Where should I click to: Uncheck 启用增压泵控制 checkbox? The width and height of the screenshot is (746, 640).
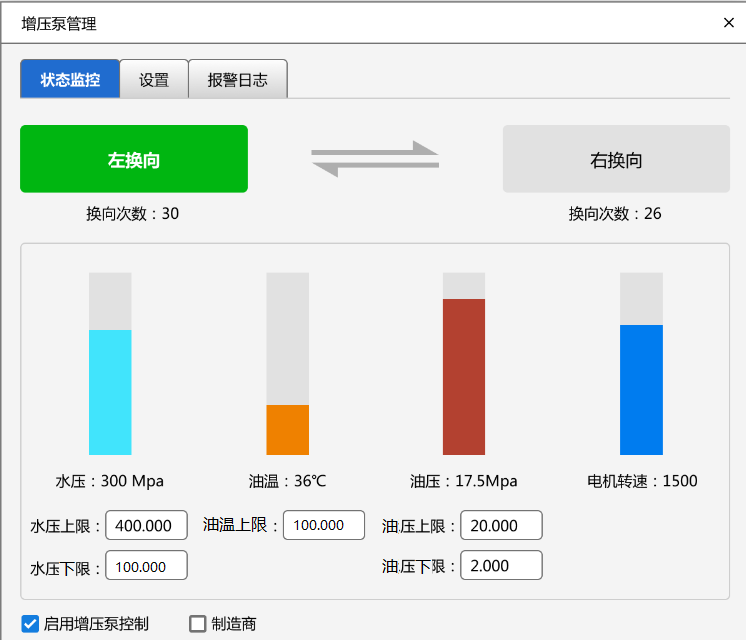tap(30, 624)
